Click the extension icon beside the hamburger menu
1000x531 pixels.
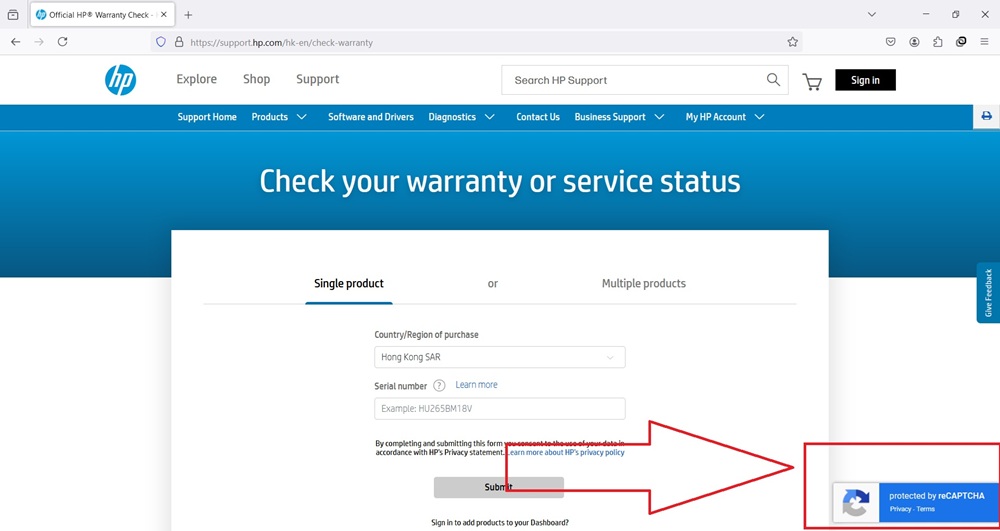click(961, 42)
